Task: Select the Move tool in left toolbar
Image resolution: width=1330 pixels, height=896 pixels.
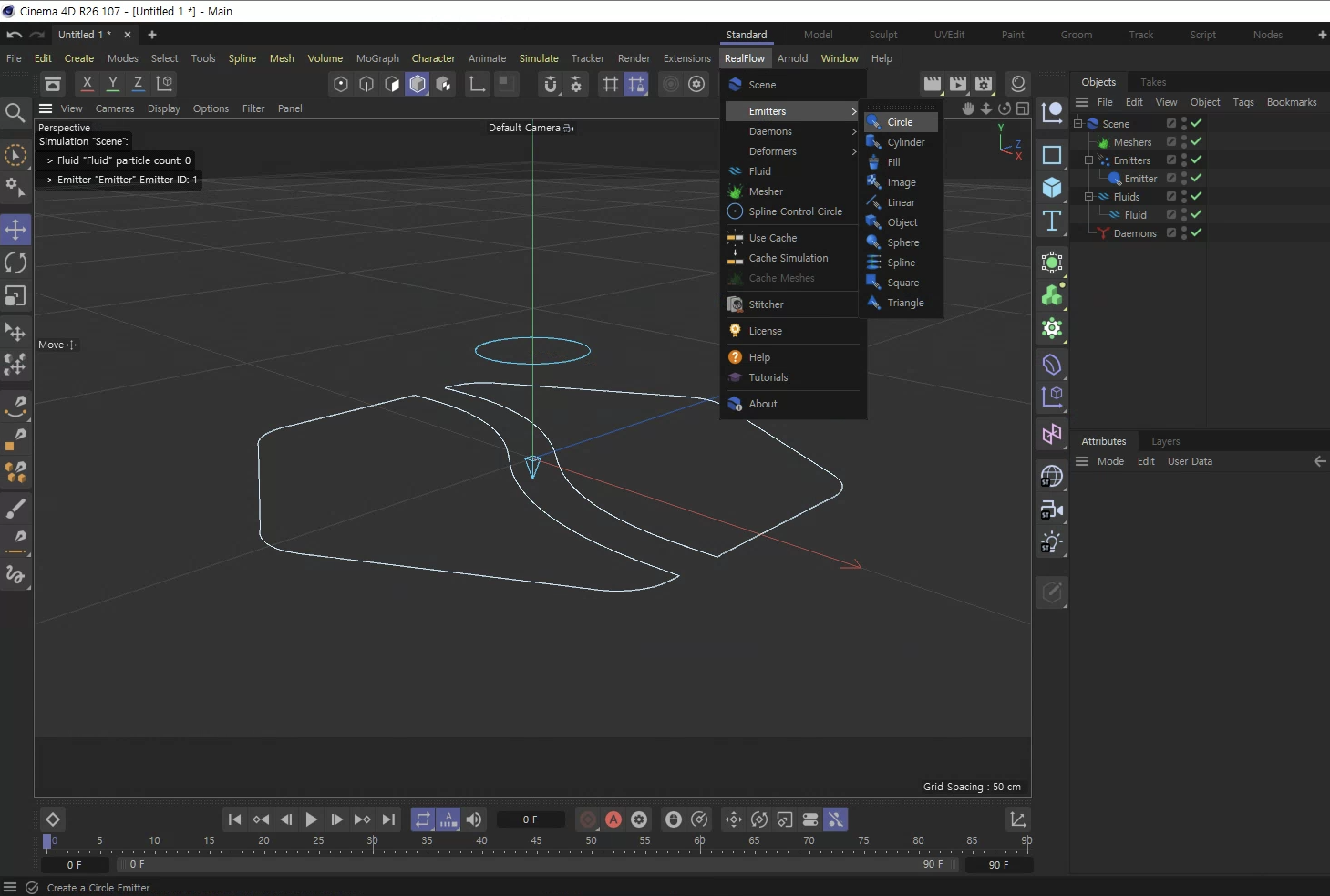Action: (x=15, y=229)
